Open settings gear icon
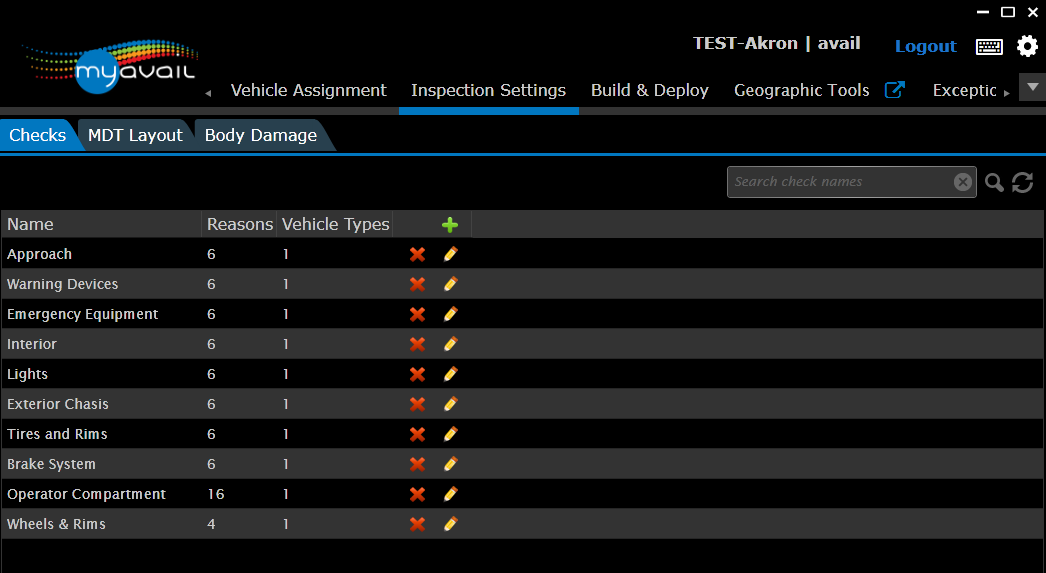Viewport: 1046px width, 573px height. tap(1027, 46)
